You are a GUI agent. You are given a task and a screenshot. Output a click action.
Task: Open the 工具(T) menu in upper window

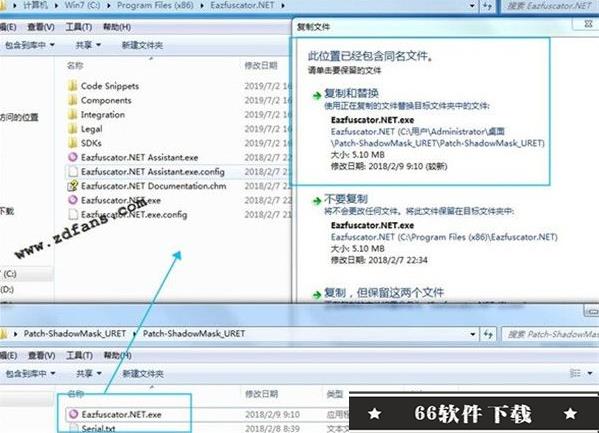coord(79,27)
